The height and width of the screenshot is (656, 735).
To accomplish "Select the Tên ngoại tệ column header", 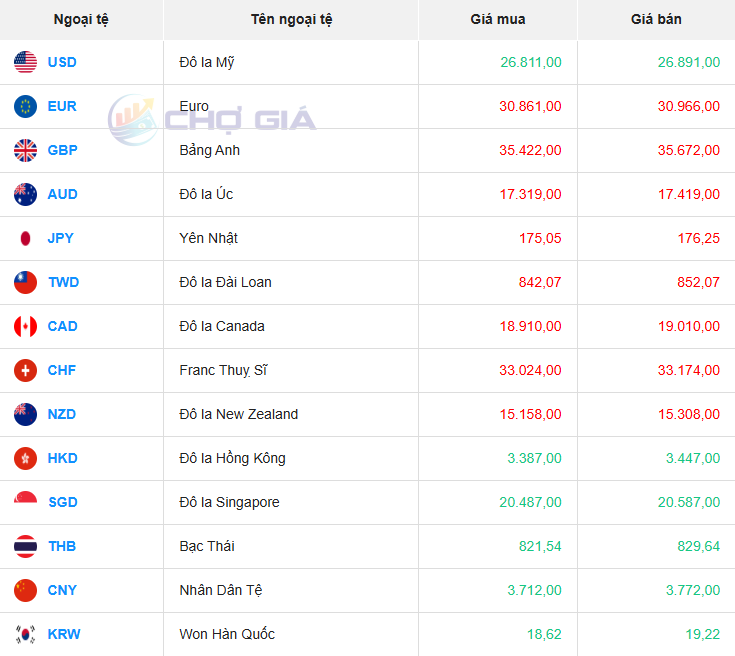I will 291,19.
